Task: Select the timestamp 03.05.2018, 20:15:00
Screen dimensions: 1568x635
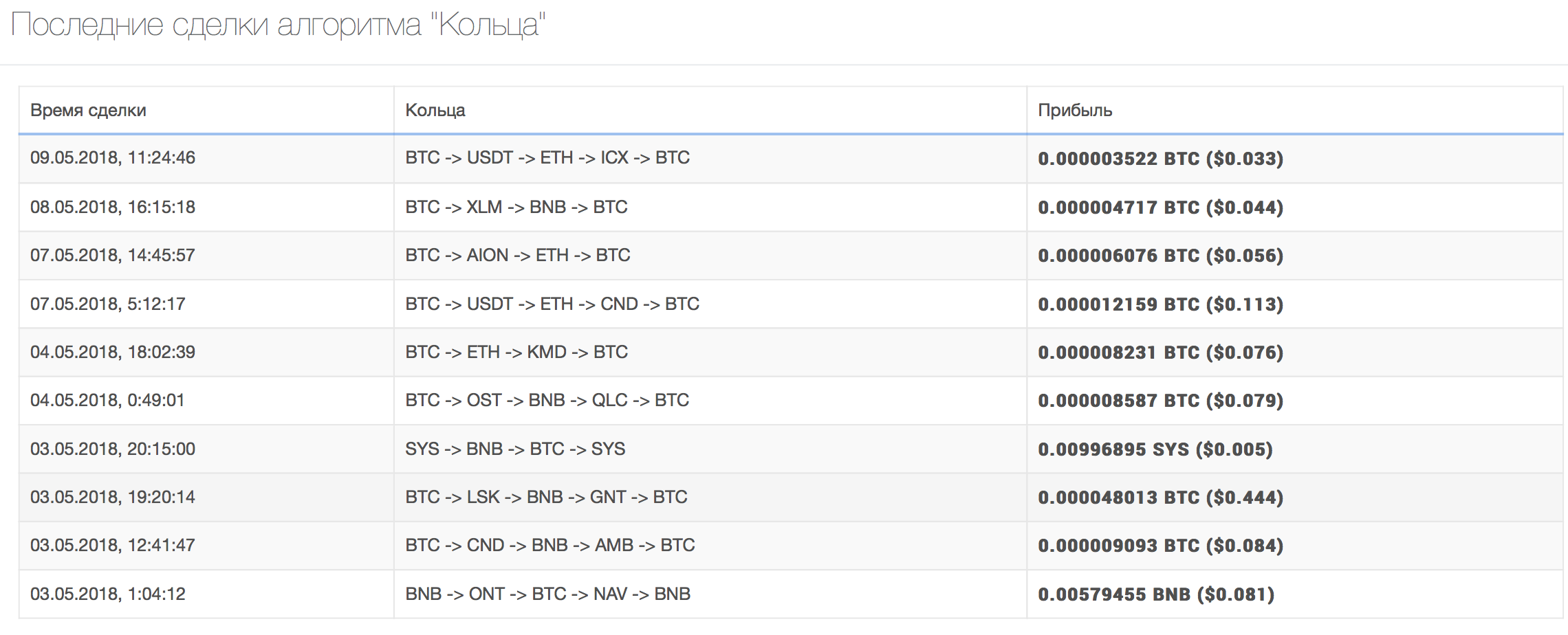Action: tap(113, 449)
